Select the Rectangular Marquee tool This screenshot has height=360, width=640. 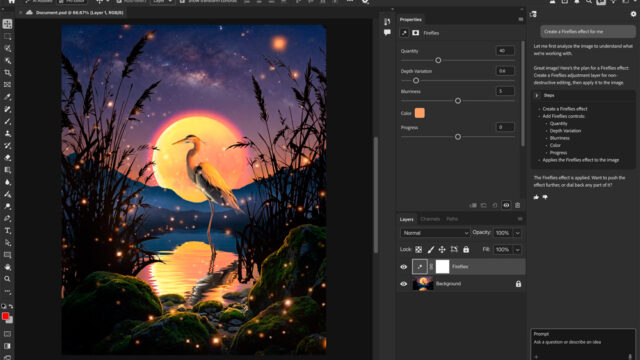click(7, 36)
